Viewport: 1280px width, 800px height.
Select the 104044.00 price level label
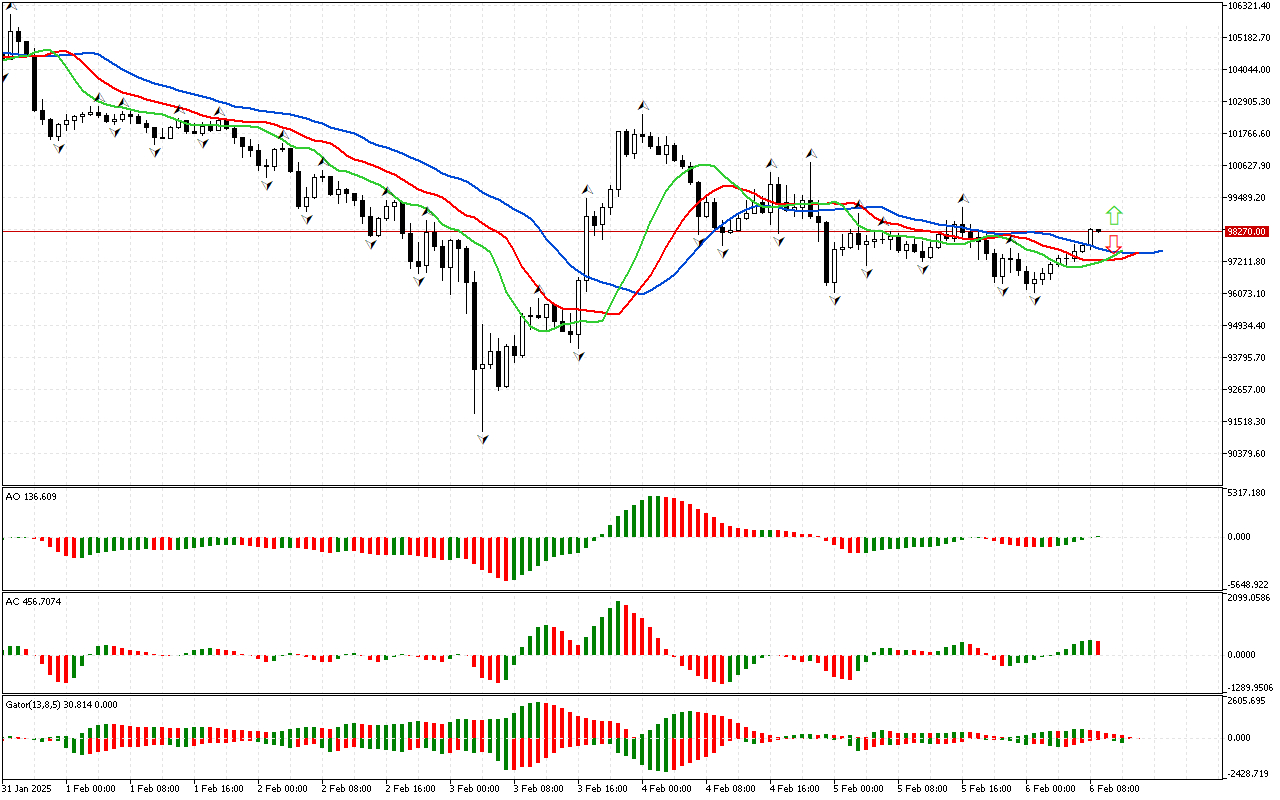[1249, 70]
